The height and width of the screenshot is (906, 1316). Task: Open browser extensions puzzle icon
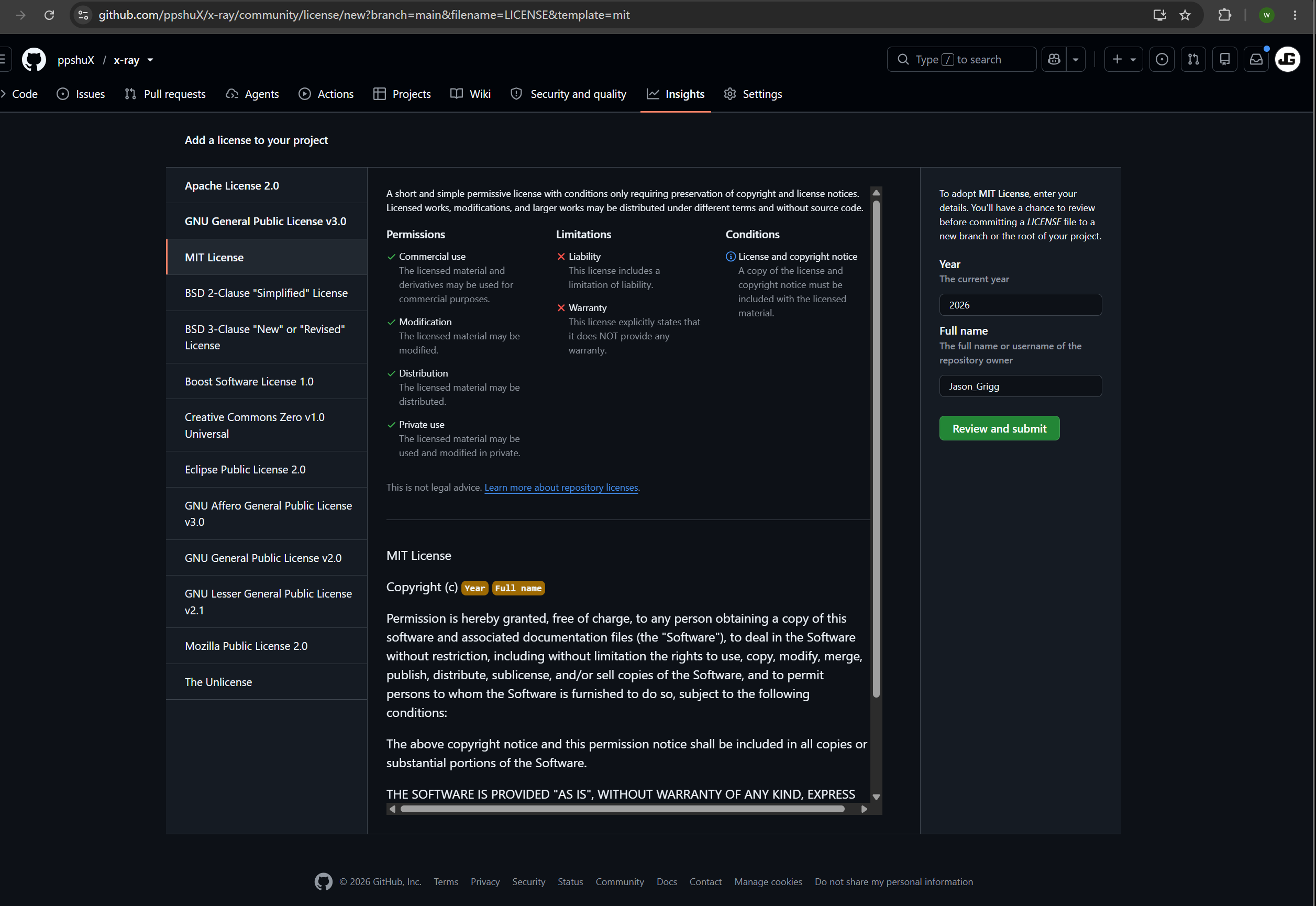[1225, 15]
